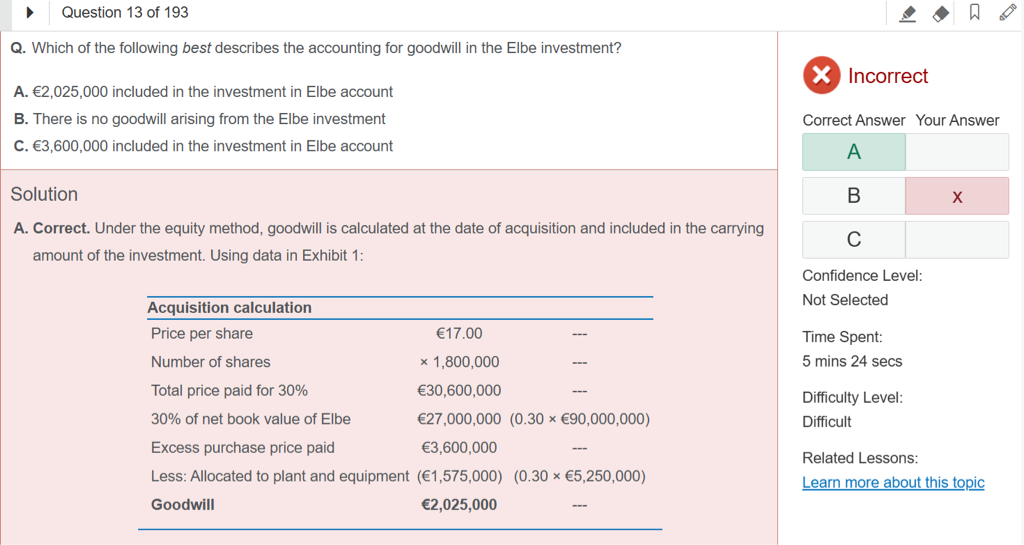Viewport: 1024px width, 545px height.
Task: Click empty Your Answer cell beside C
Action: pos(957,240)
